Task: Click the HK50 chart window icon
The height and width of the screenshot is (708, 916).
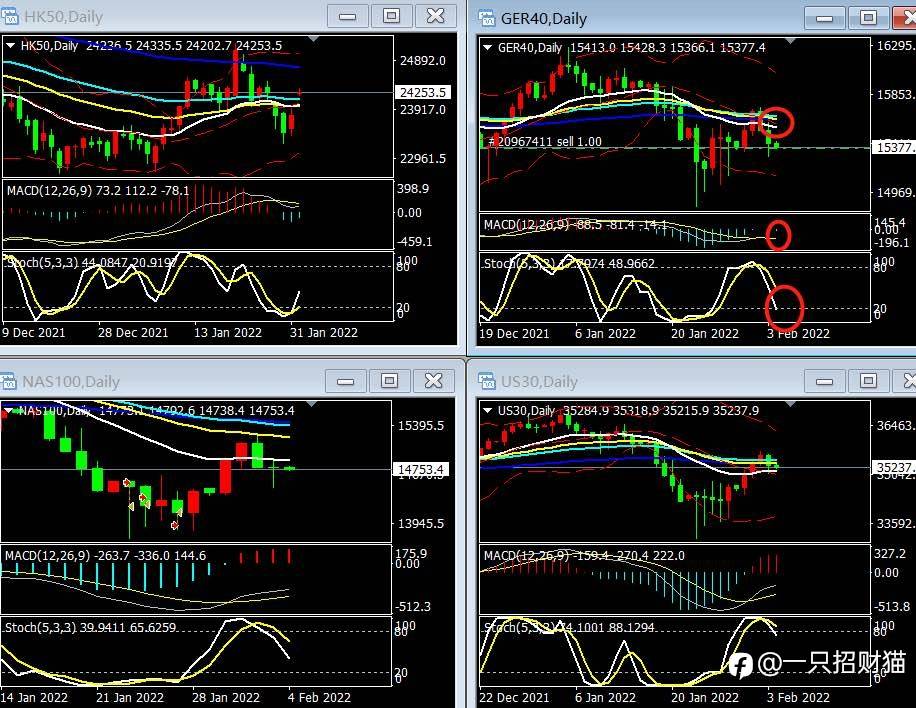Action: click(12, 17)
